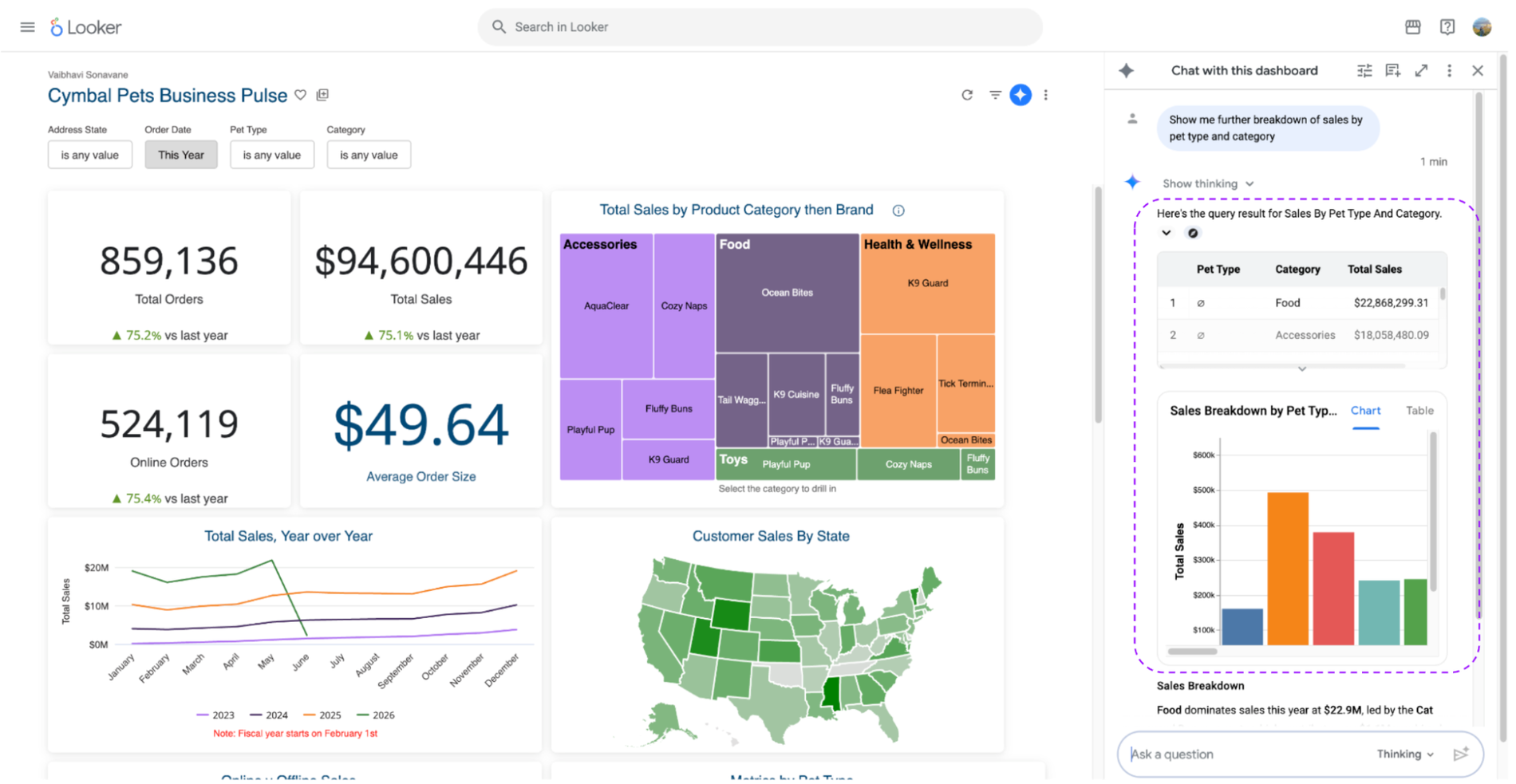Open the Order Date filter set to This Year
The height and width of the screenshot is (784, 1516).
[x=181, y=155]
